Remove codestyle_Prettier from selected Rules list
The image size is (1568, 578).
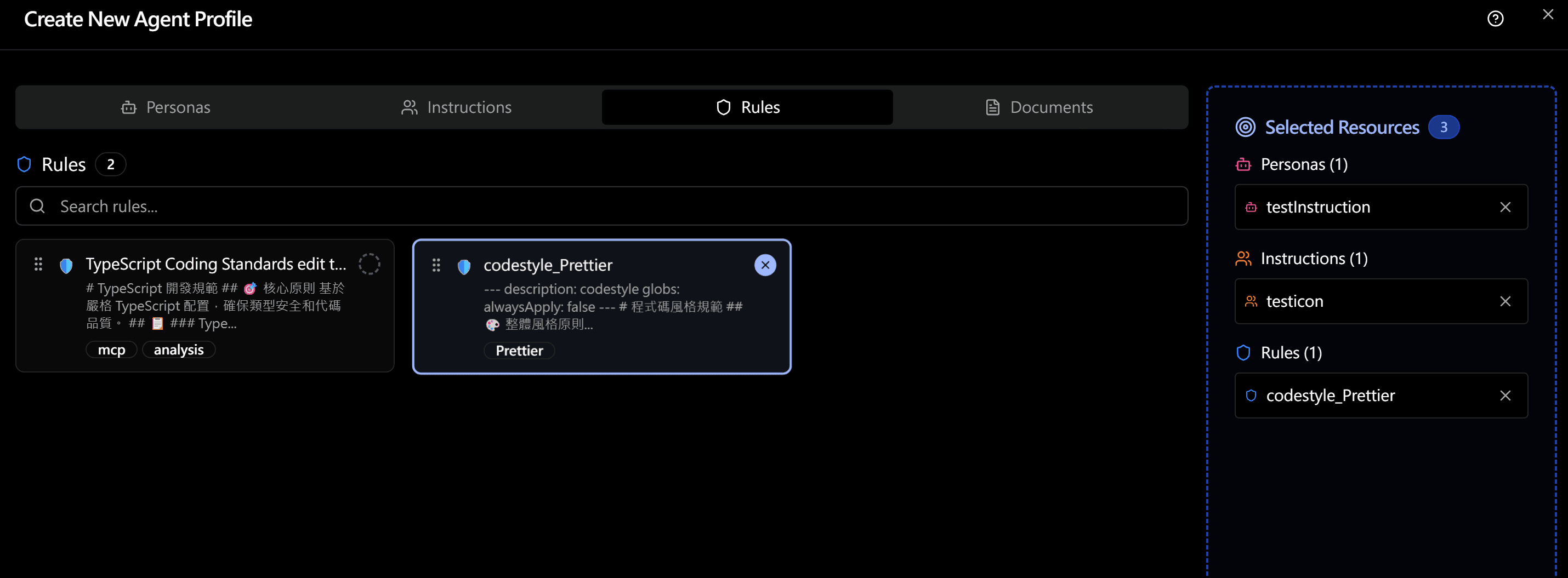[1505, 396]
